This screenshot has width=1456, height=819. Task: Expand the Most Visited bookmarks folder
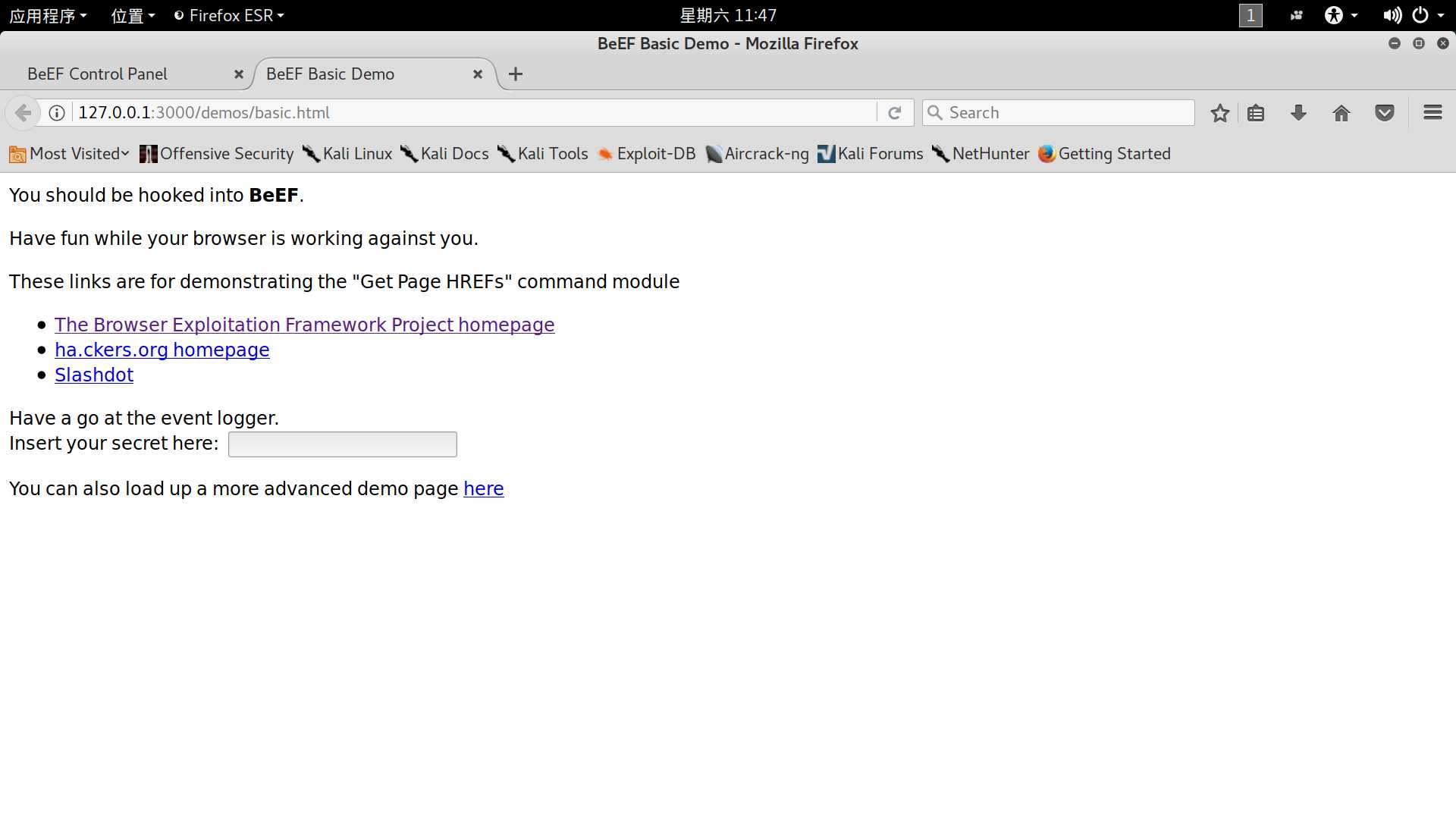[x=69, y=154]
